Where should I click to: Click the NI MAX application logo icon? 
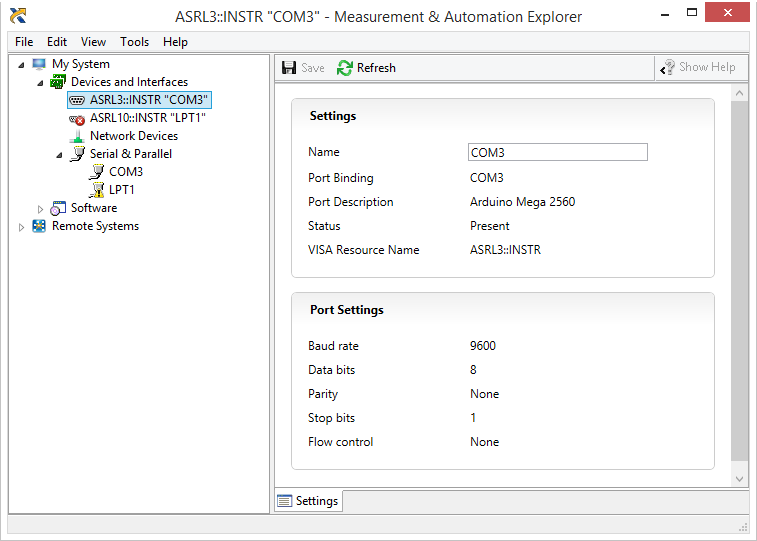[x=18, y=16]
